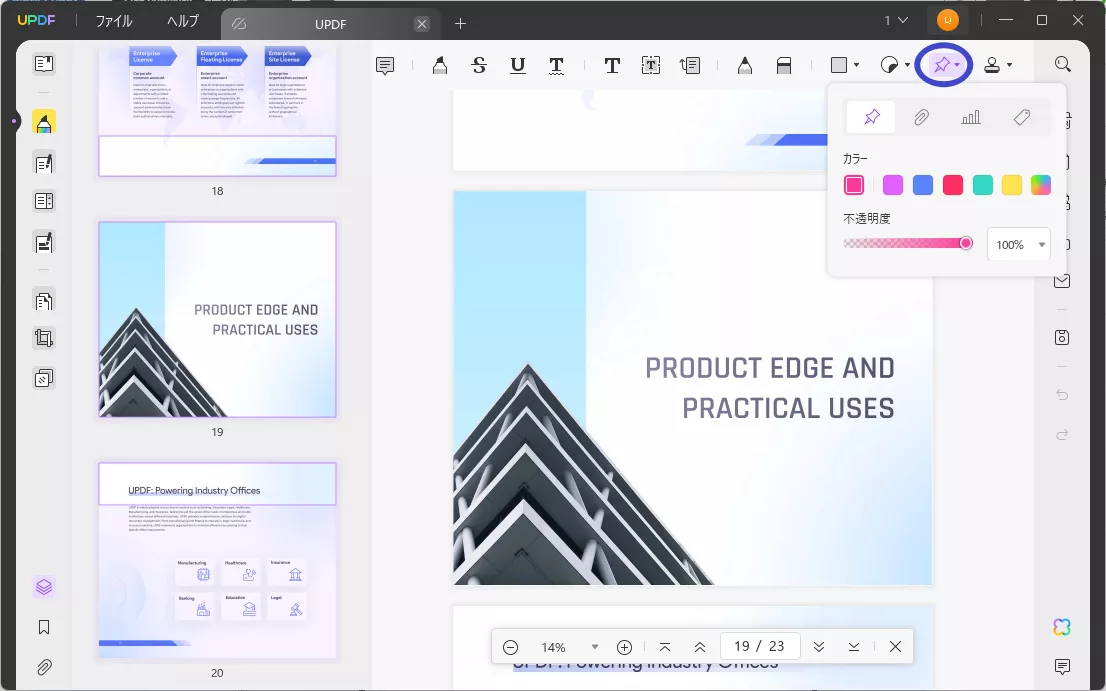Image resolution: width=1106 pixels, height=691 pixels.
Task: Add a new tab with plus button
Action: point(461,24)
